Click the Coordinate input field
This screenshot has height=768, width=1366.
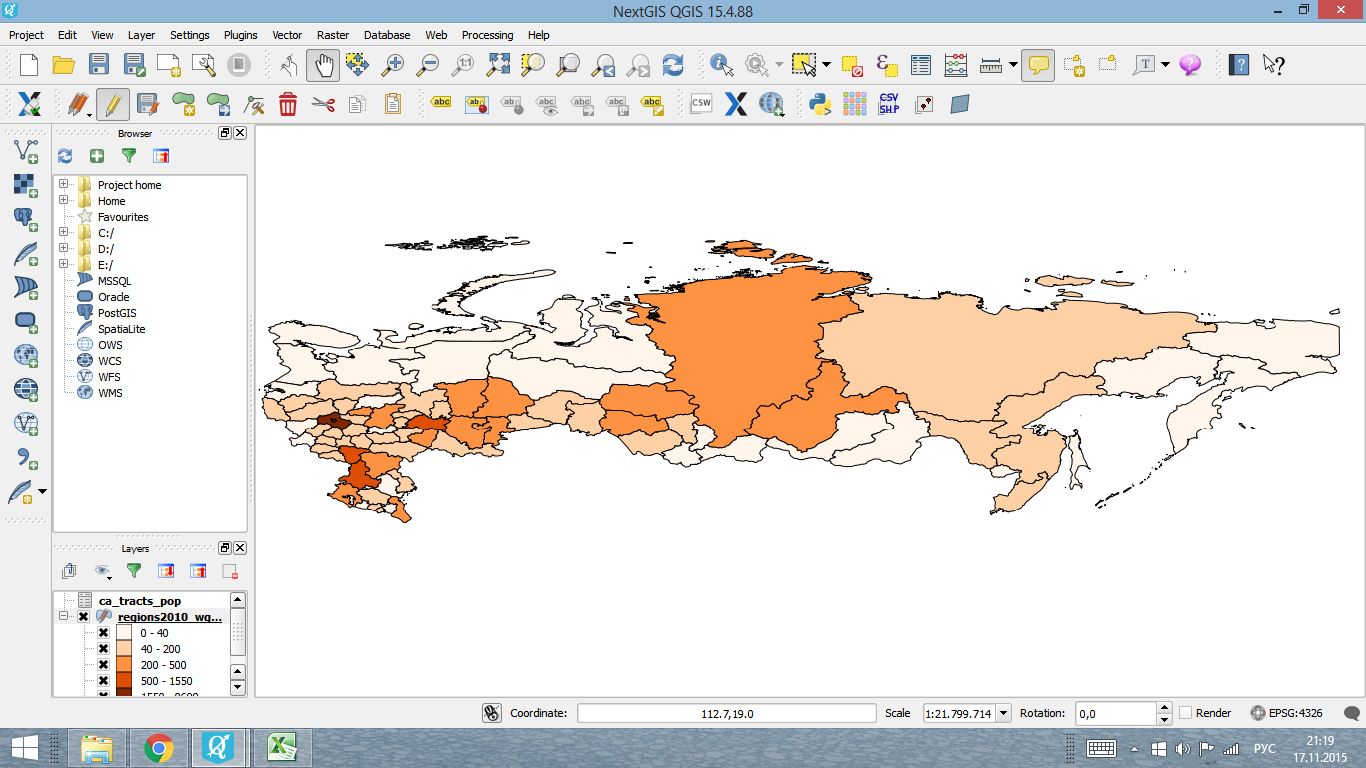click(727, 713)
